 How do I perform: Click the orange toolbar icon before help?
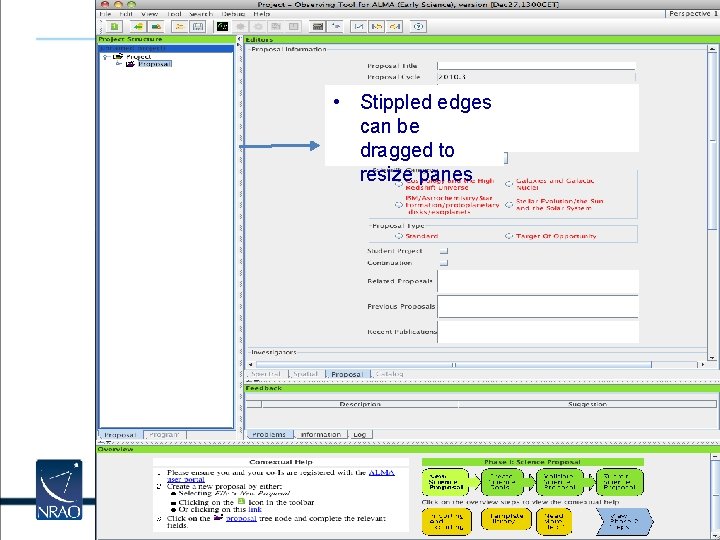pos(394,27)
